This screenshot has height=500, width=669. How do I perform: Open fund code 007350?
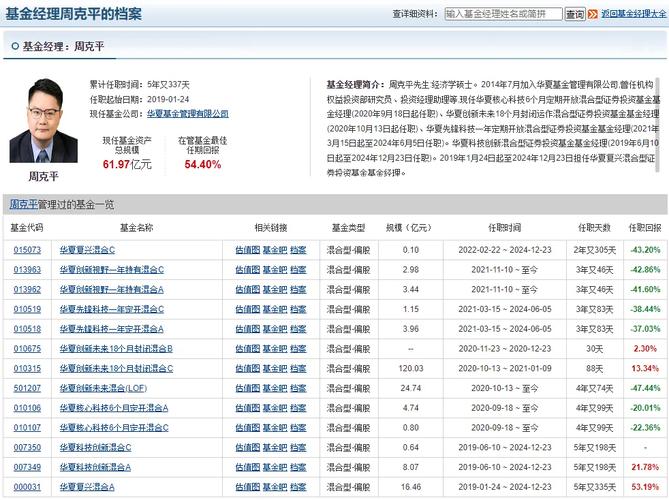[27, 448]
